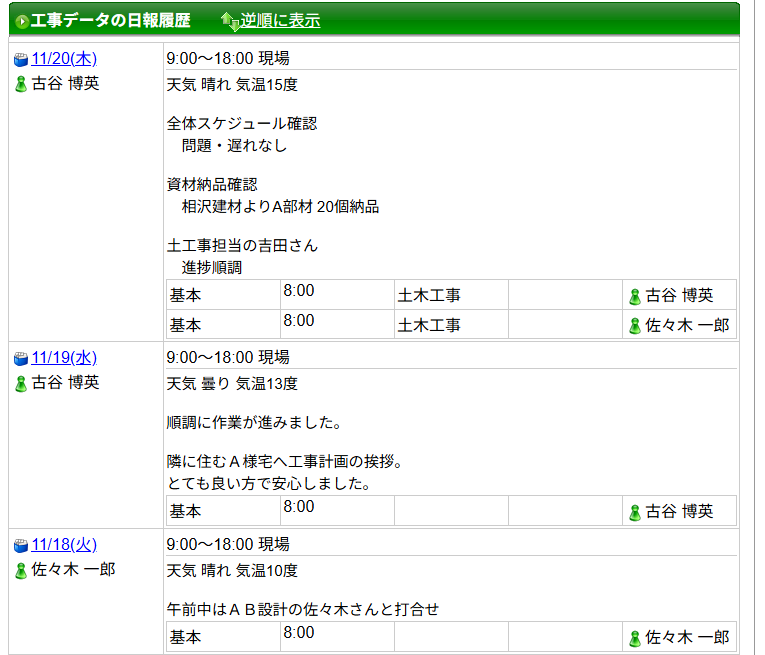The height and width of the screenshot is (655, 765).
Task: Click the header bullet icon beside 工事データの日報履歴
Action: click(21, 21)
